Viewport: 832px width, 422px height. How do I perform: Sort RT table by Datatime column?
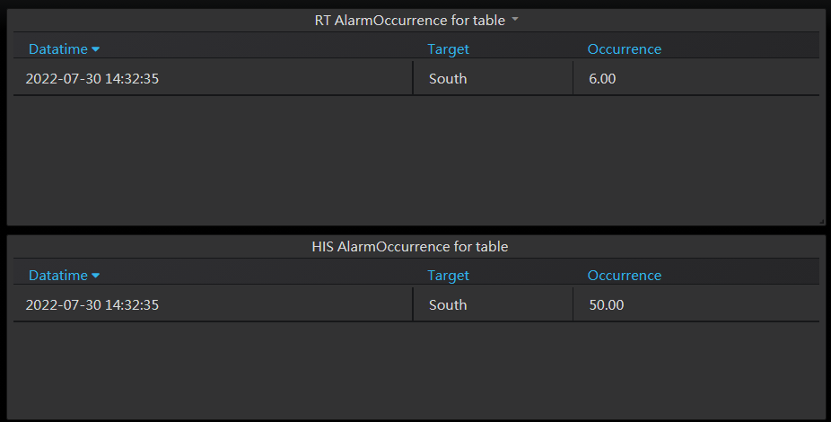click(x=58, y=49)
